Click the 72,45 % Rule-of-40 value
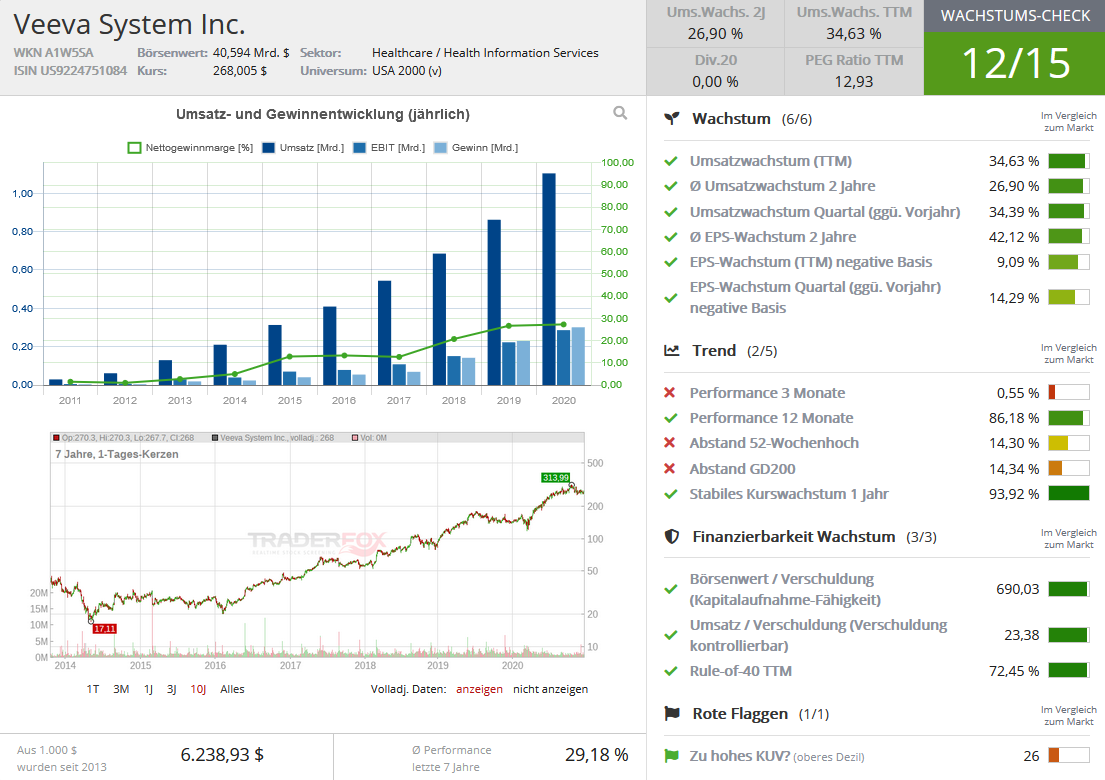Image resolution: width=1105 pixels, height=780 pixels. [1014, 671]
